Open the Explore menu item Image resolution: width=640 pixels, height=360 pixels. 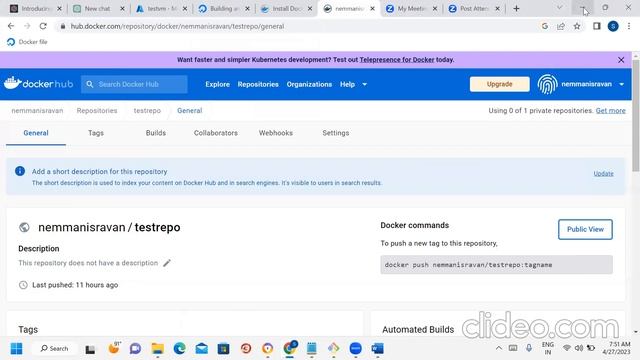tap(218, 84)
